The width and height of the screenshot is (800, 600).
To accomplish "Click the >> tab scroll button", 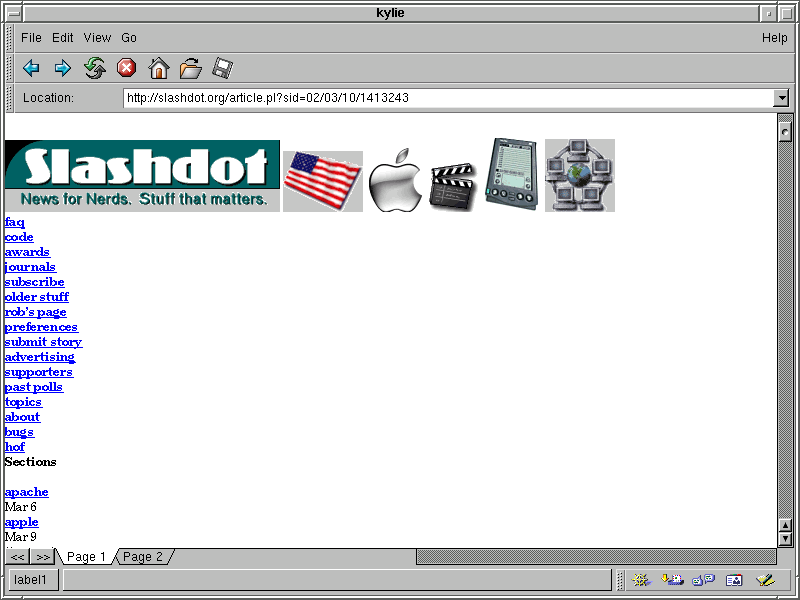I will (x=43, y=557).
